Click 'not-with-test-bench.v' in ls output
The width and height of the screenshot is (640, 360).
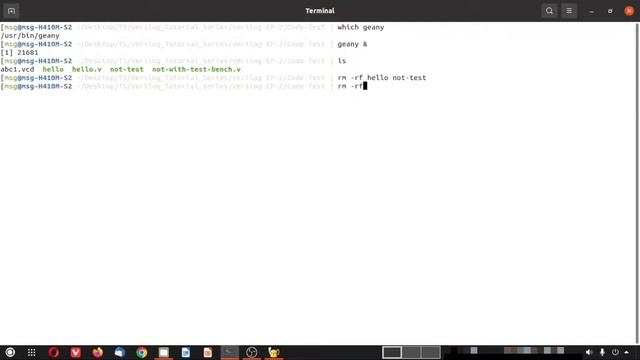tap(196, 69)
